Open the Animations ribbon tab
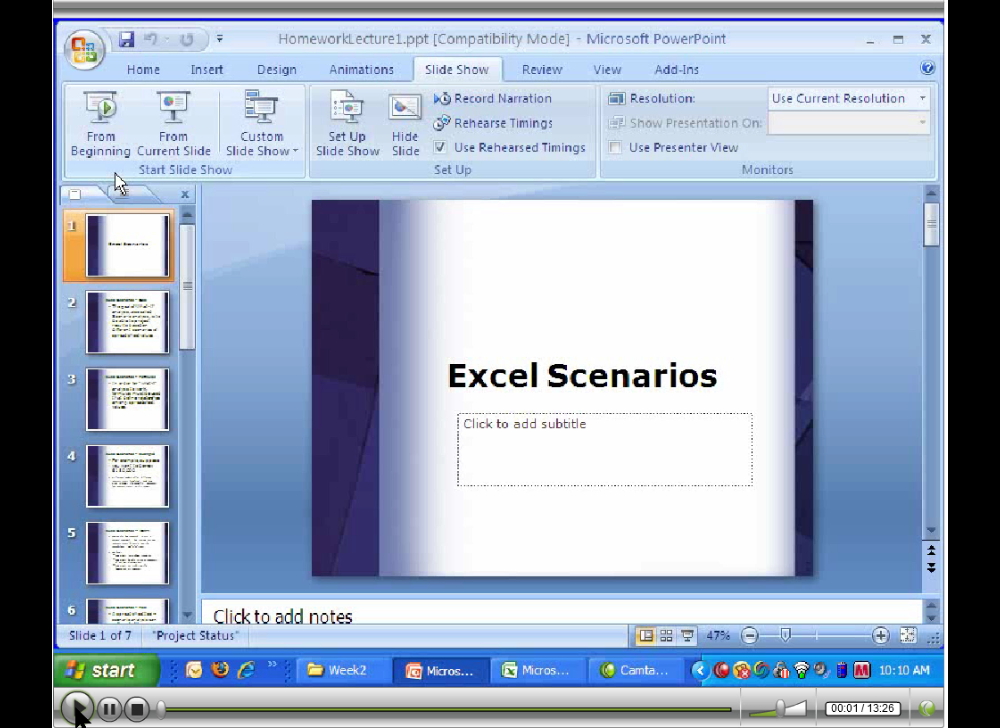Image resolution: width=1000 pixels, height=728 pixels. click(361, 70)
